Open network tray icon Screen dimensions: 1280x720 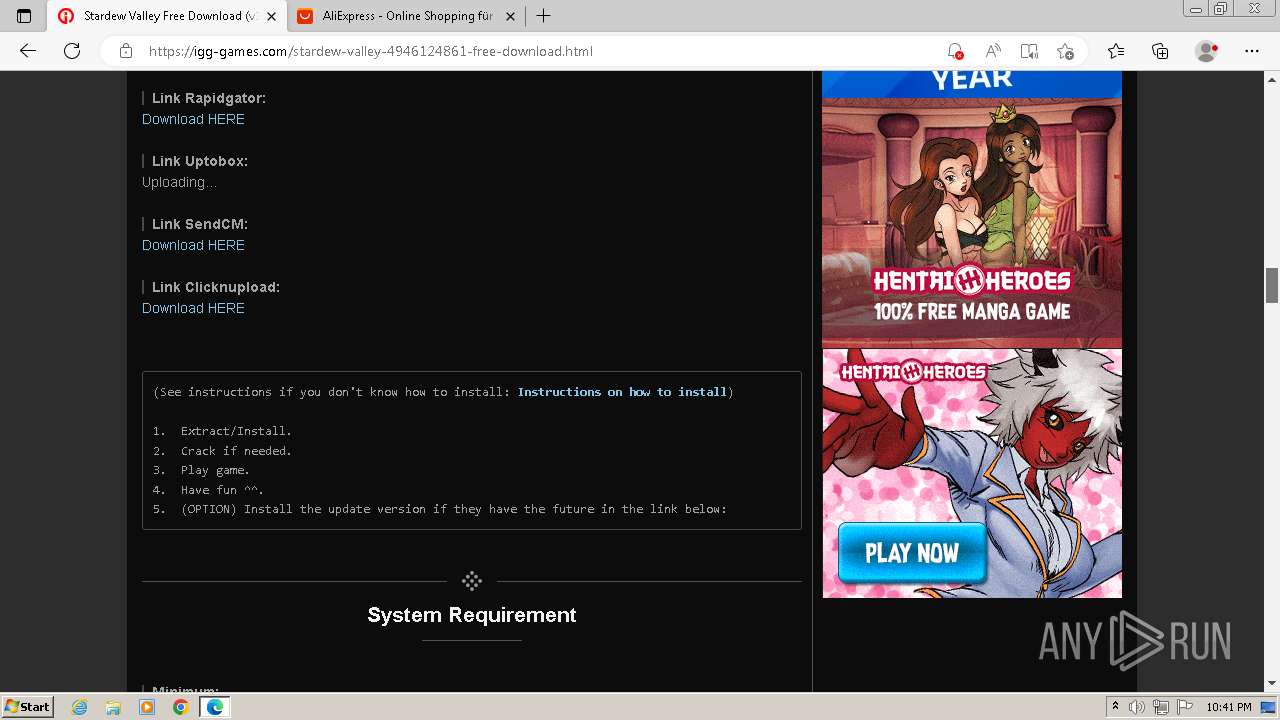point(1161,707)
